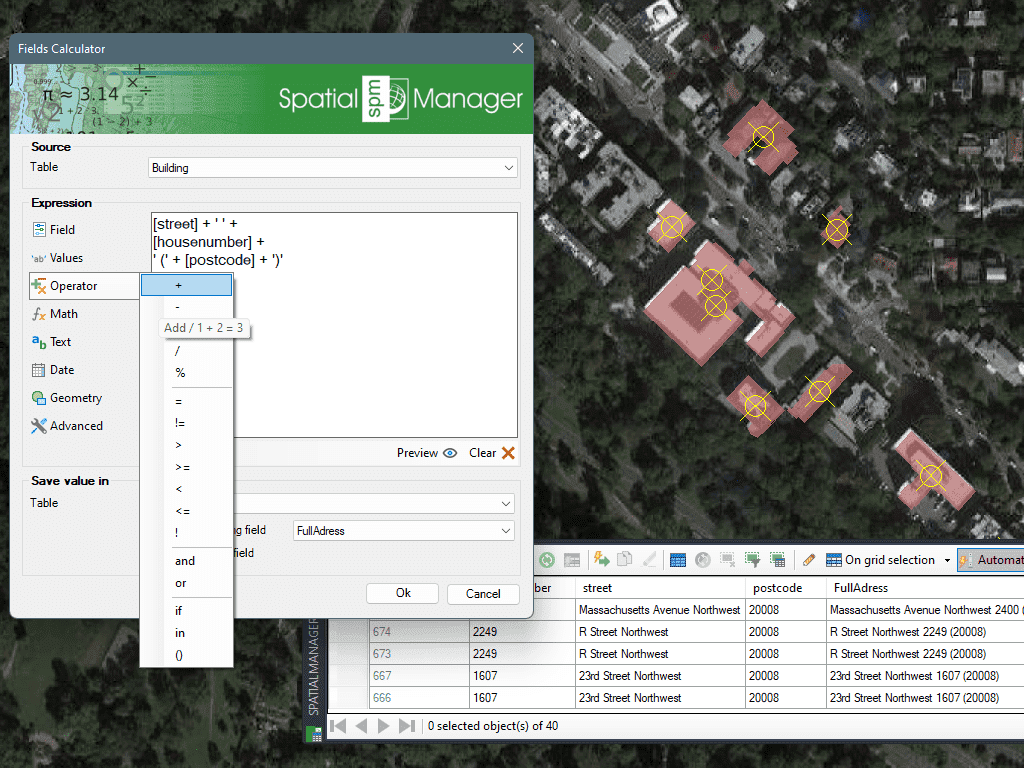Choose the - subtract operator
Viewport: 1024px width, 768px height.
pyautogui.click(x=187, y=307)
